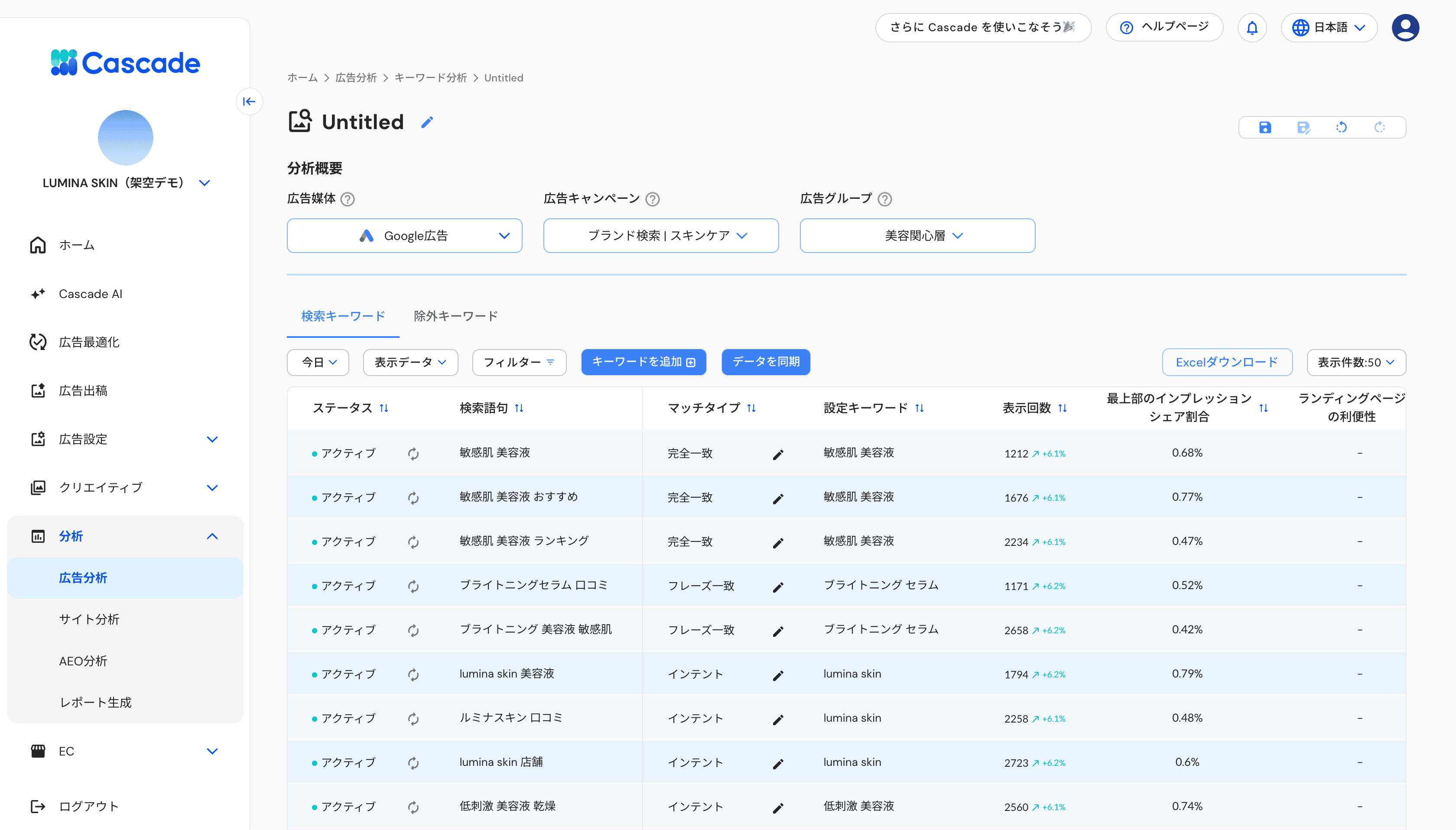Image resolution: width=1456 pixels, height=830 pixels.
Task: Collapse the sidebar with the arrow icon
Action: [x=249, y=101]
